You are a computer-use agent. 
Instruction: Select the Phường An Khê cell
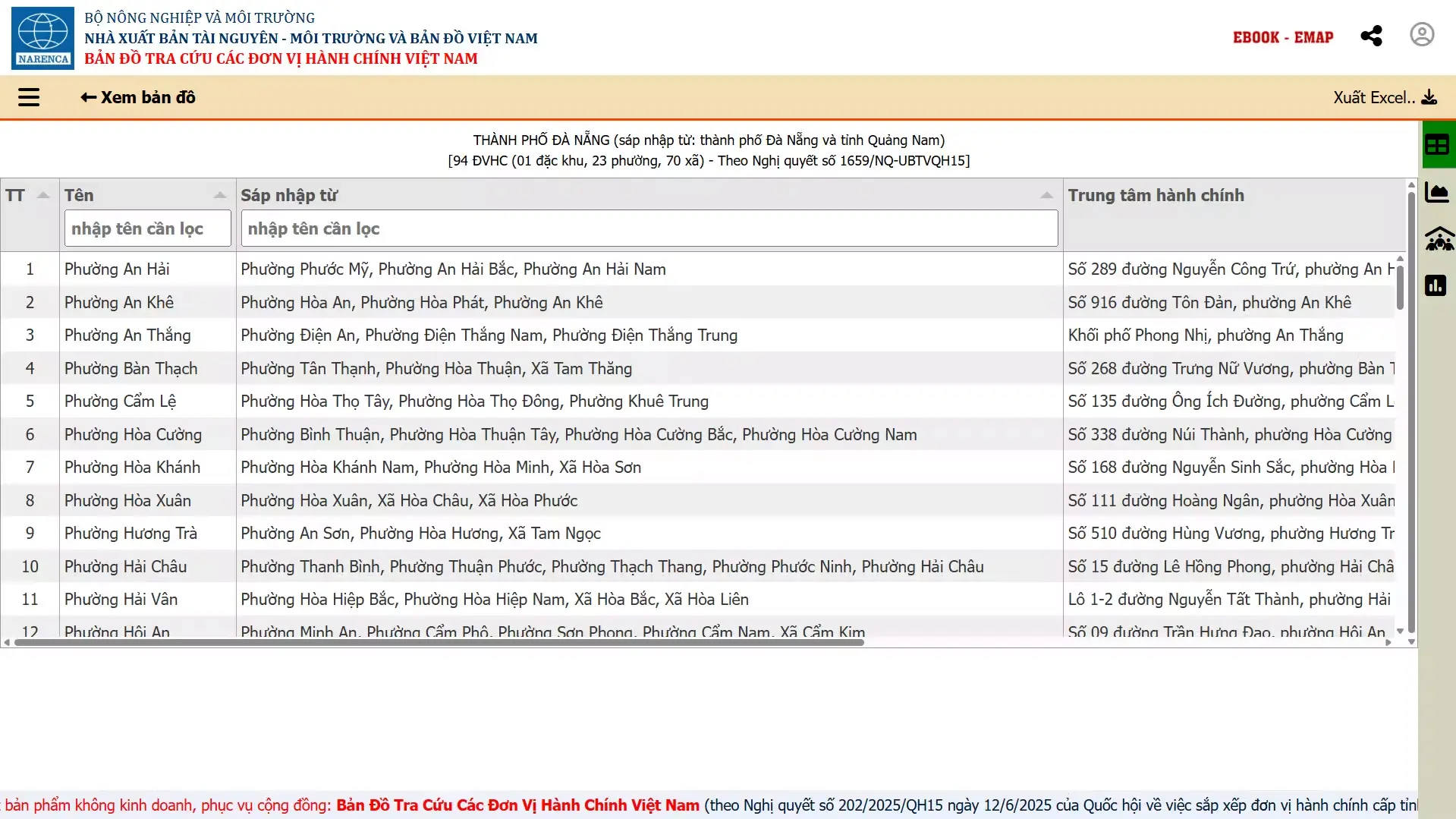coord(148,302)
